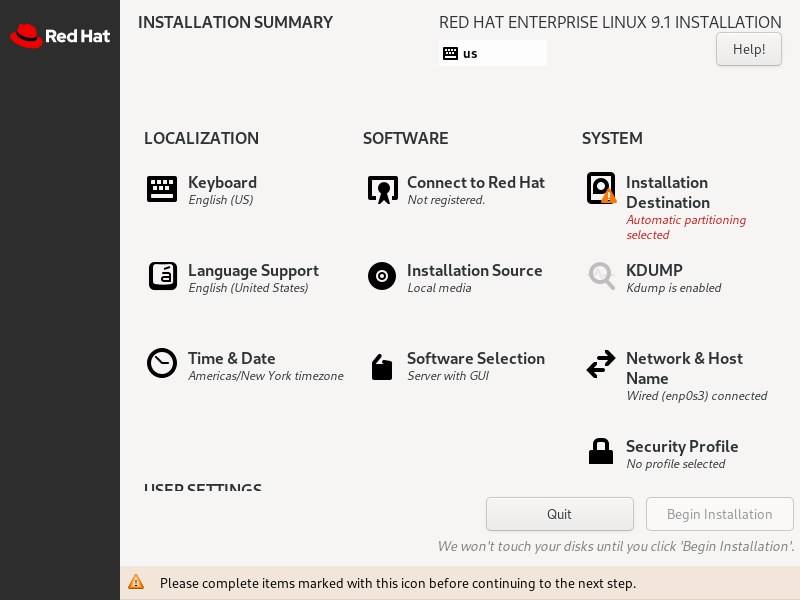800x600 pixels.
Task: Click 'Wired (enp0s3) connected' status text
Action: click(x=696, y=396)
